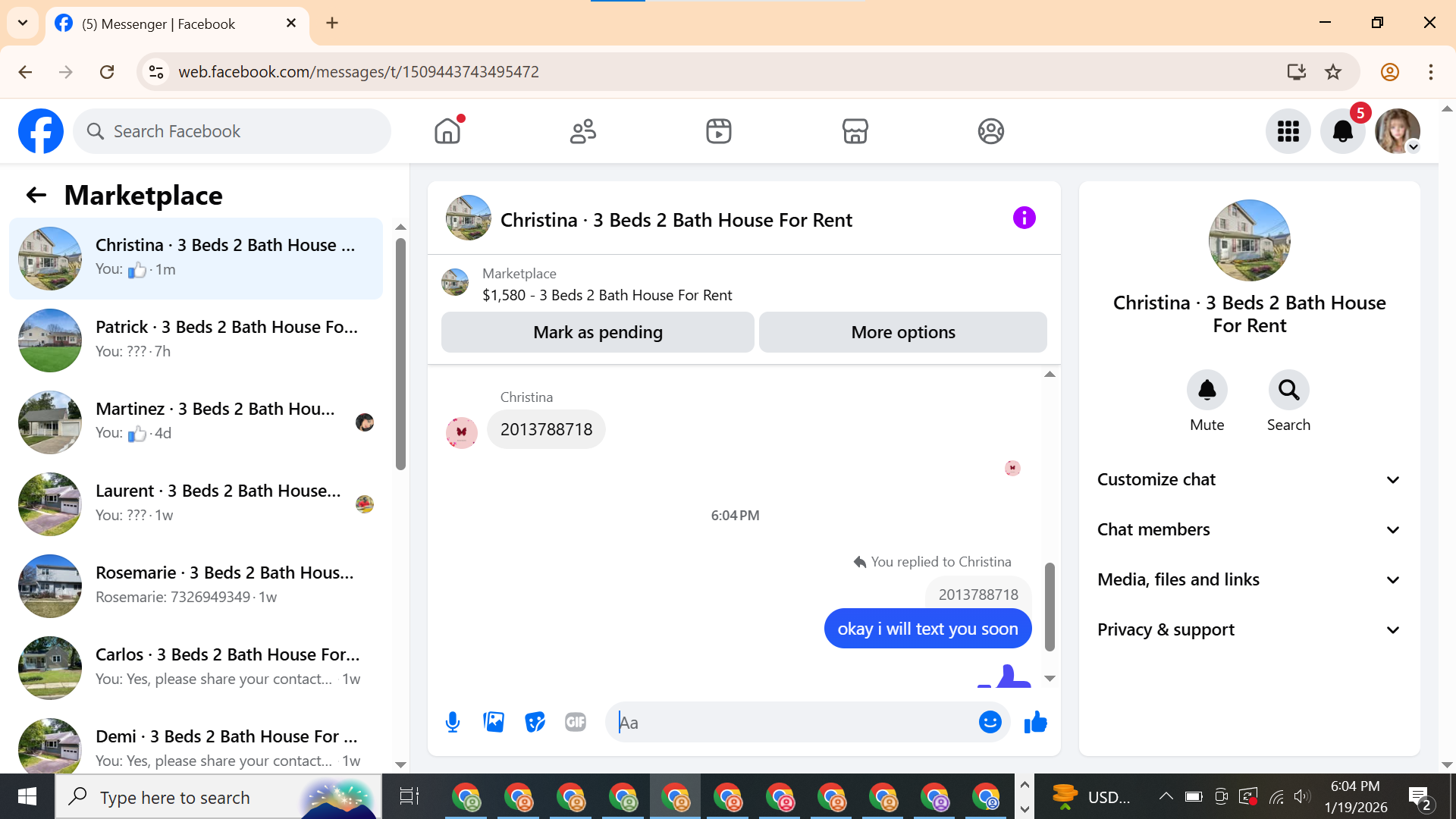1456x819 pixels.
Task: Click Mark as pending button
Action: pyautogui.click(x=598, y=333)
